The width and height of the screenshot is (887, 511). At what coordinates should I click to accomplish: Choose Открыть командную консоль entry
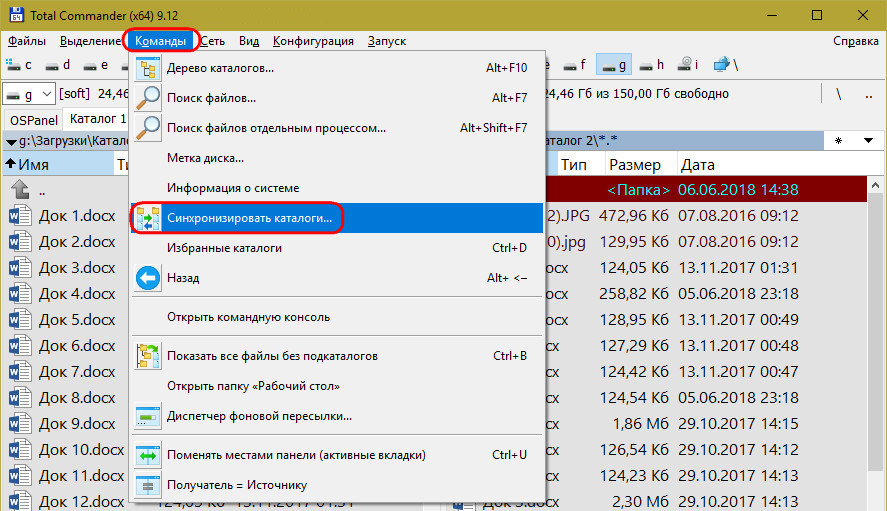(337, 317)
